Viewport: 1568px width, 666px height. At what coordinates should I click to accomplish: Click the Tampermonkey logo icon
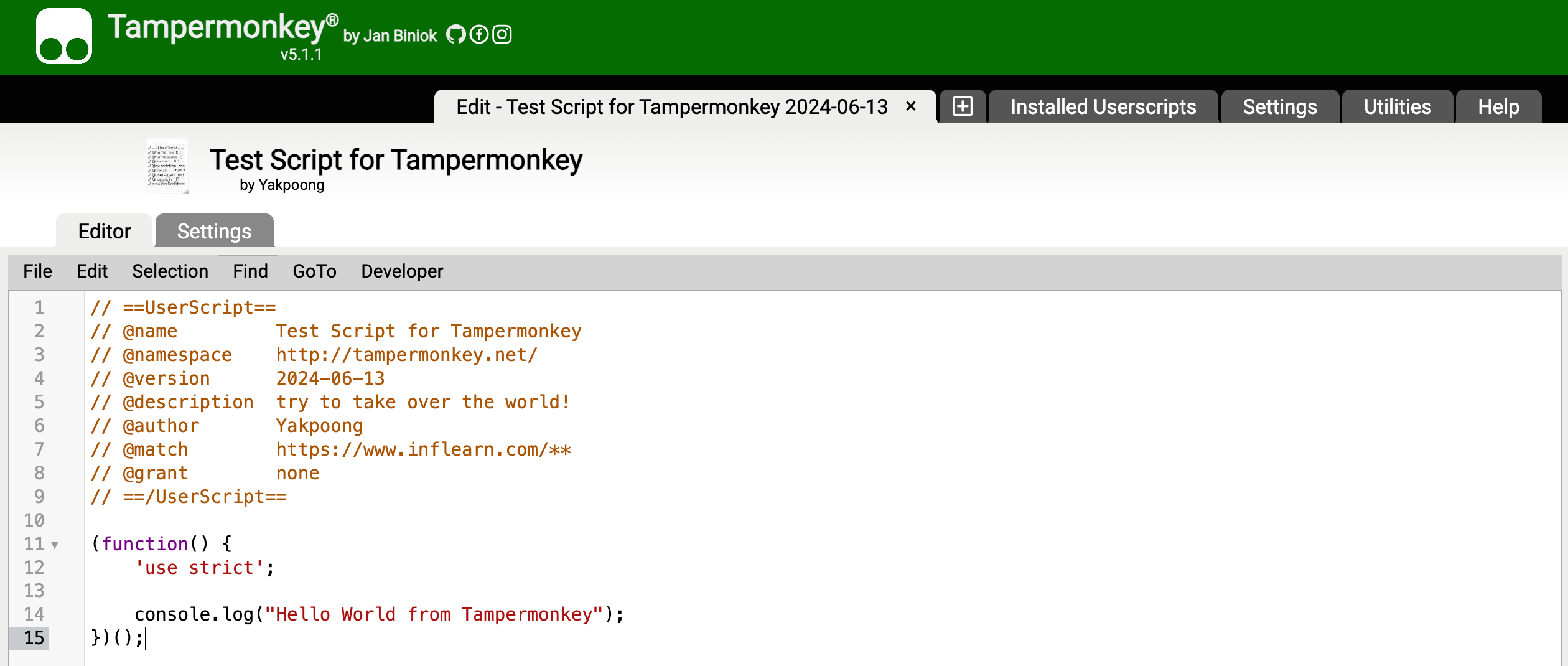pos(63,36)
